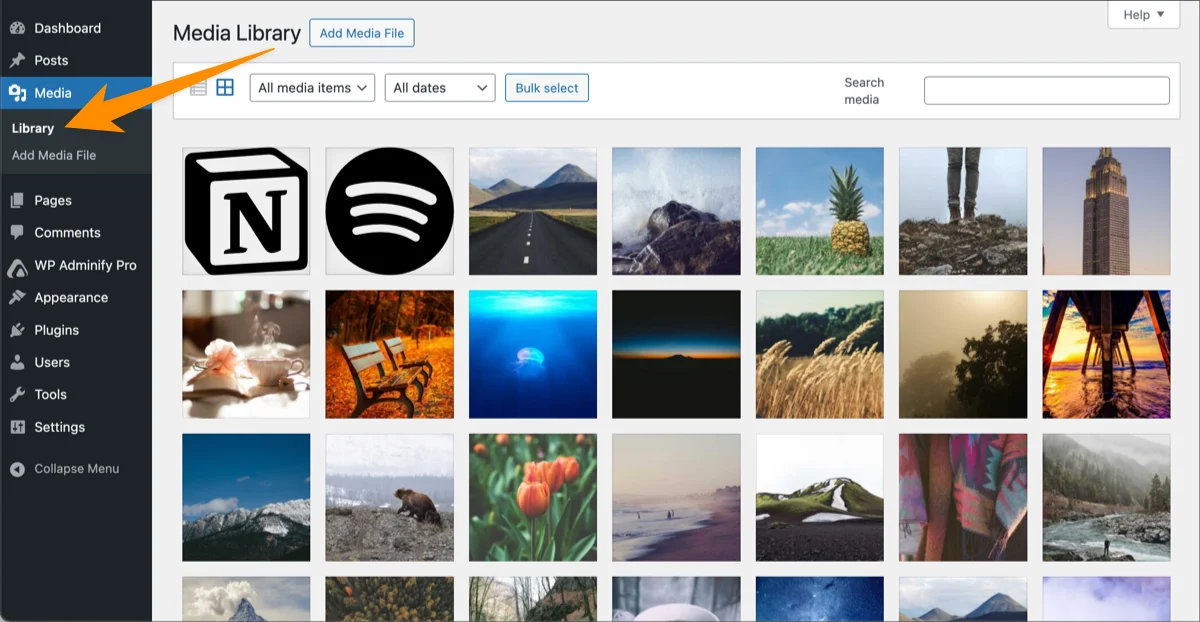Click the Plugins plug icon
The image size is (1200, 622).
coord(17,330)
